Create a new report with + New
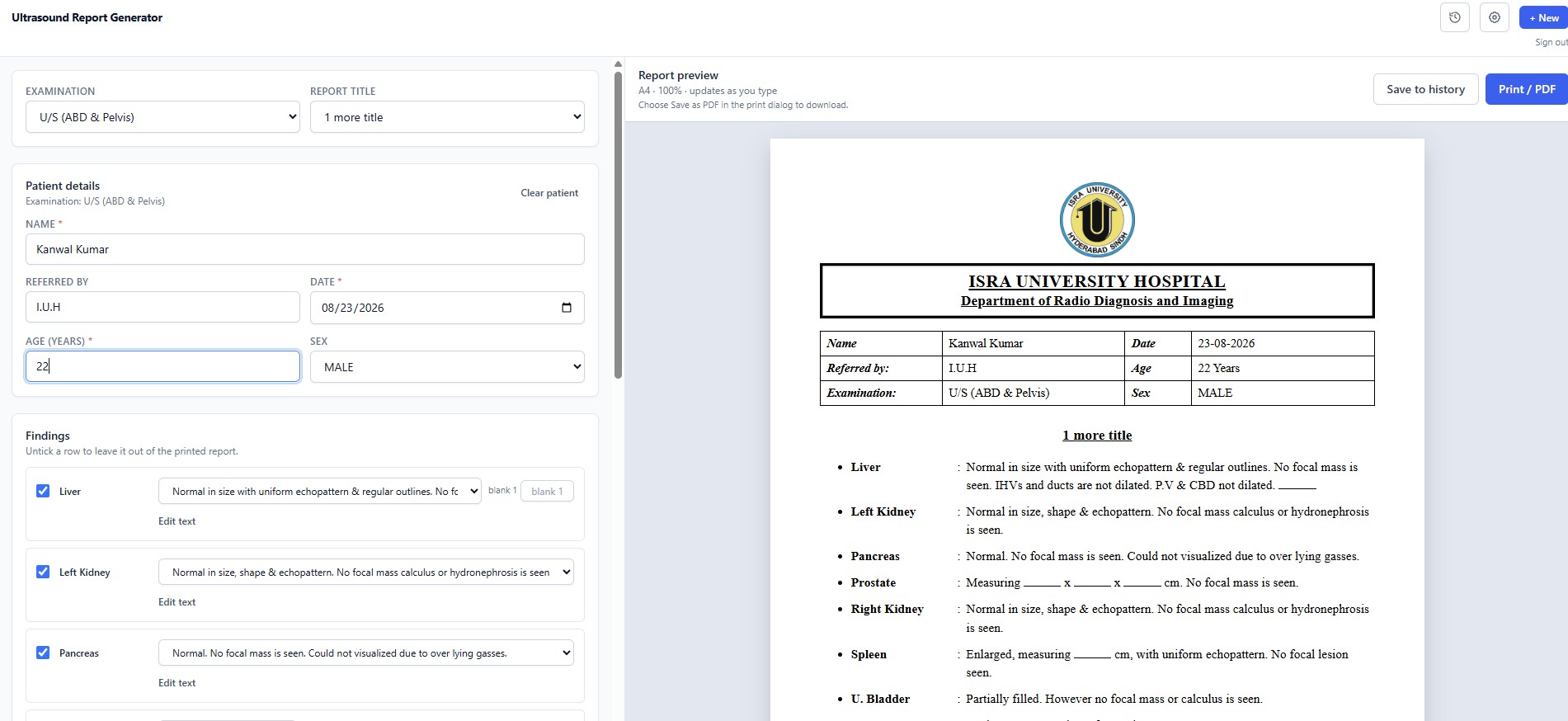 [x=1543, y=17]
